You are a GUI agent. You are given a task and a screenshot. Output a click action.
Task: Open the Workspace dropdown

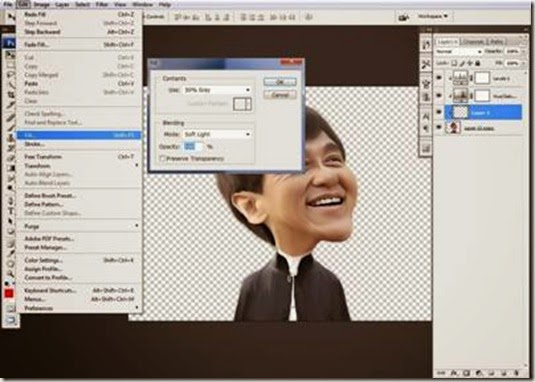433,16
